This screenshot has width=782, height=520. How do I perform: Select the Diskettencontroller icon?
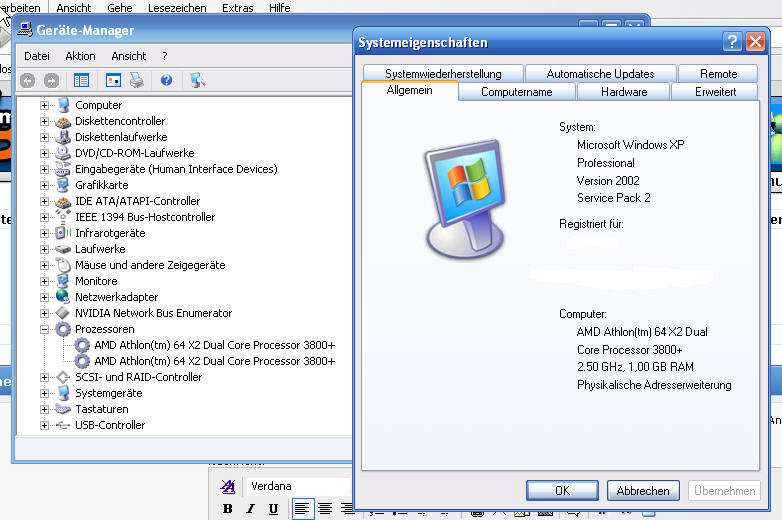click(63, 121)
